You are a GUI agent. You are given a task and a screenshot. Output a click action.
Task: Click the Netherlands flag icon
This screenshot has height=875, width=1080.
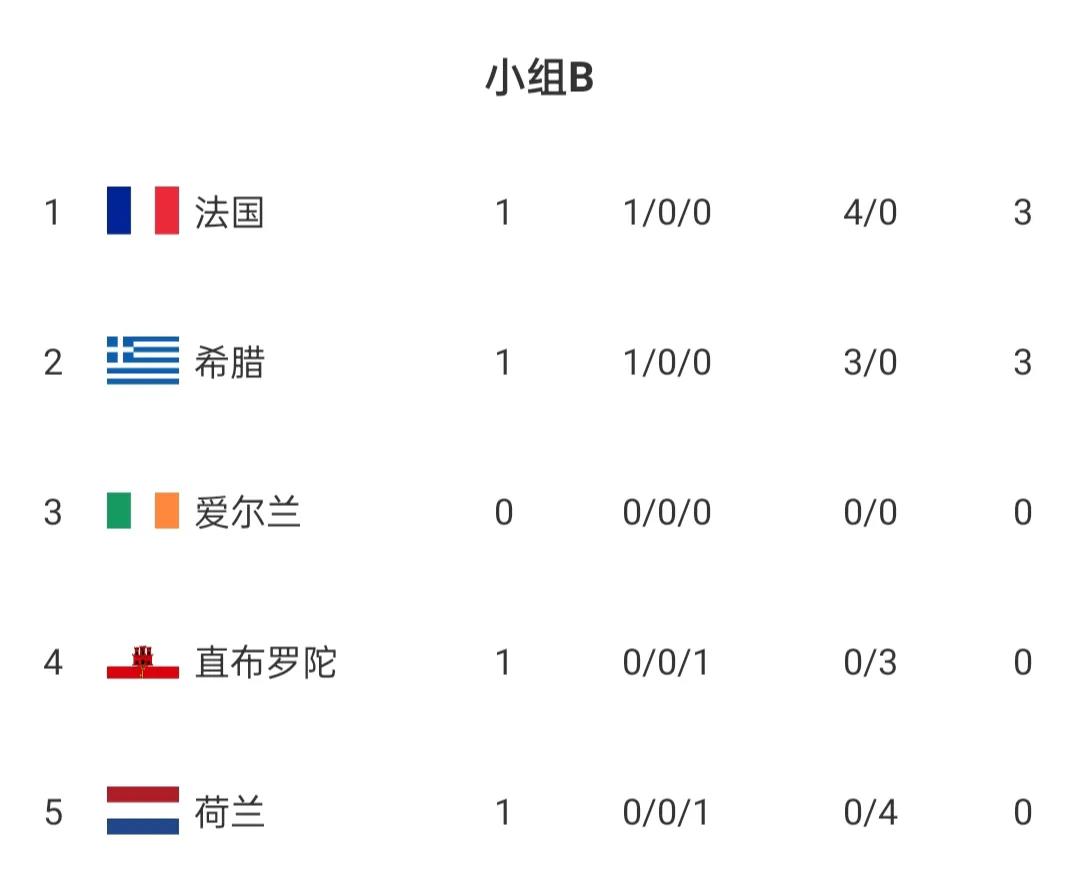coord(143,811)
